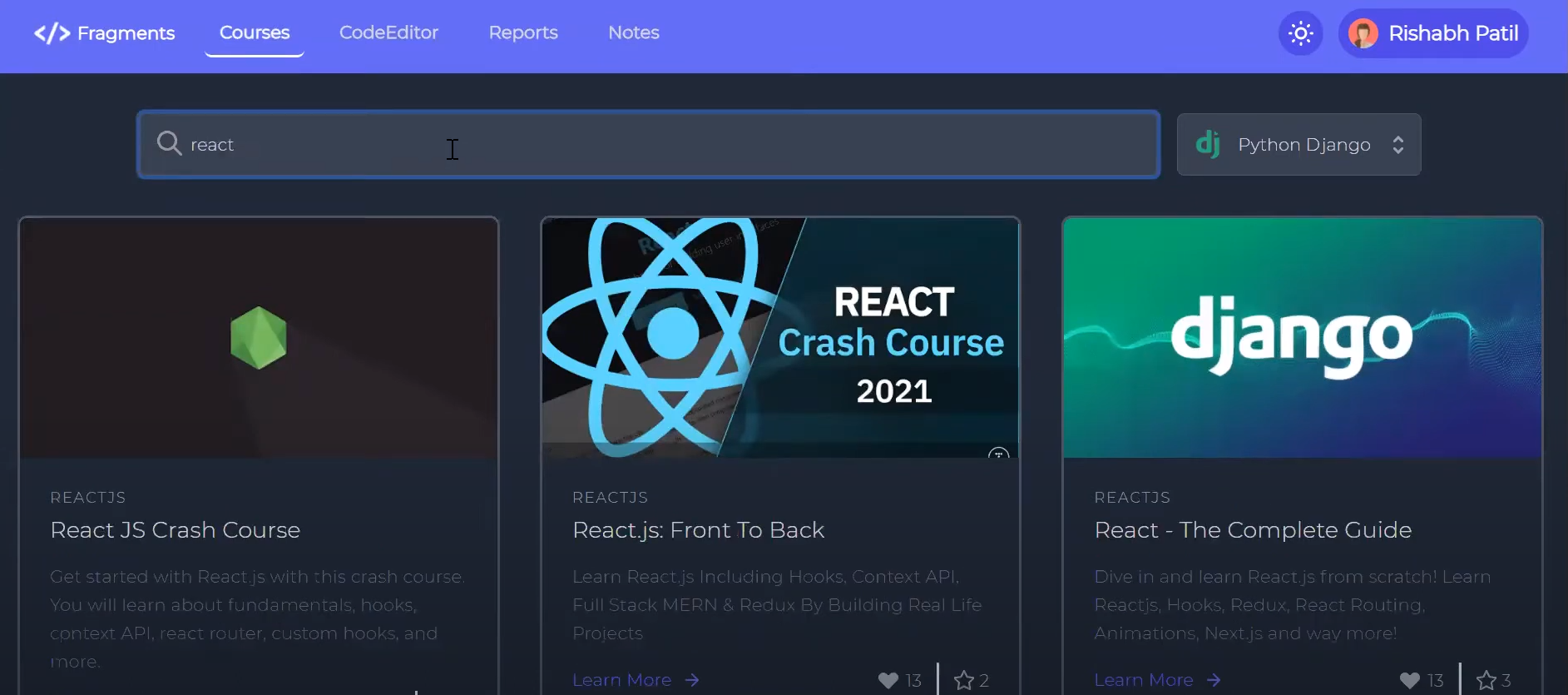Click arrow icon beside Front To Back Learn More
The width and height of the screenshot is (1568, 695).
point(692,680)
